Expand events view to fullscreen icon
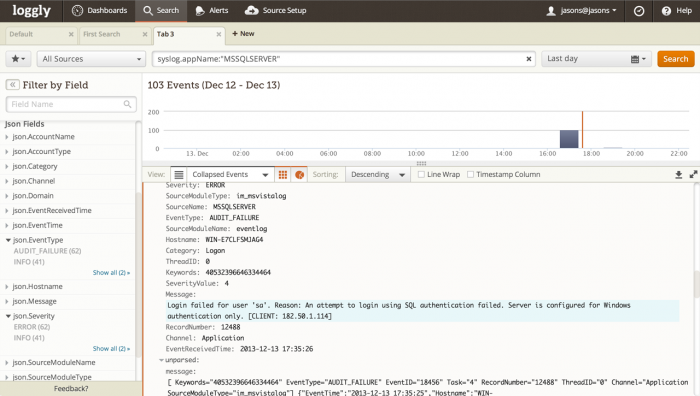Screen dimensions: 700x396 (693, 175)
